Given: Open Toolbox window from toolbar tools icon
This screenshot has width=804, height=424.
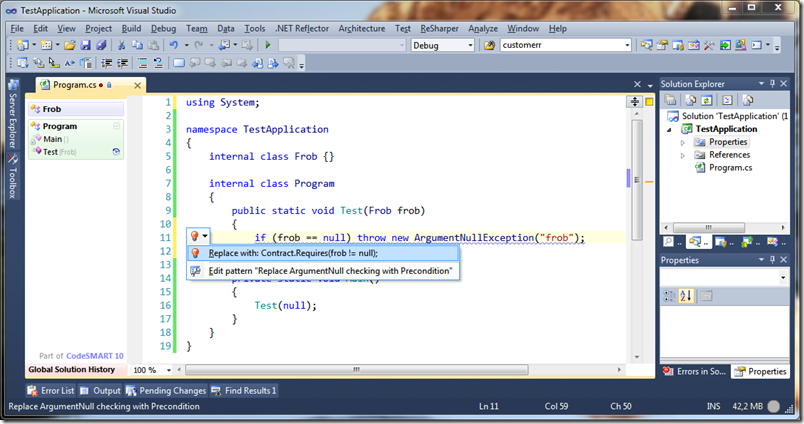Looking at the screenshot, I should pyautogui.click(x=709, y=45).
